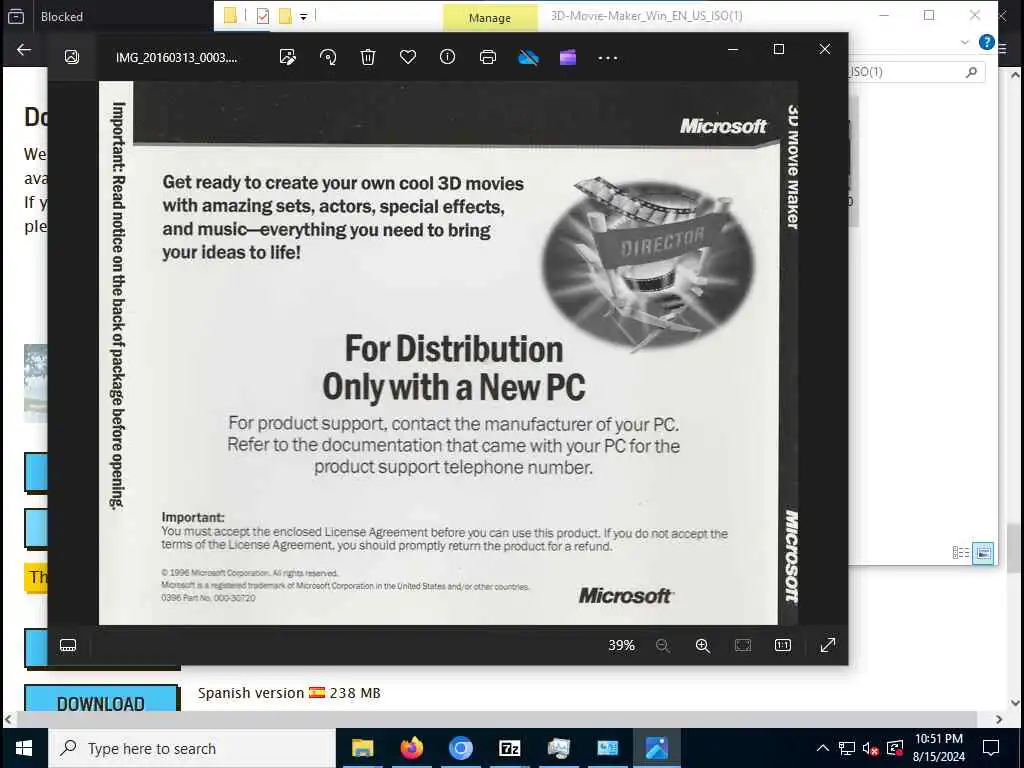The height and width of the screenshot is (768, 1024).
Task: Expand the hidden system tray icons chevron
Action: pos(823,748)
